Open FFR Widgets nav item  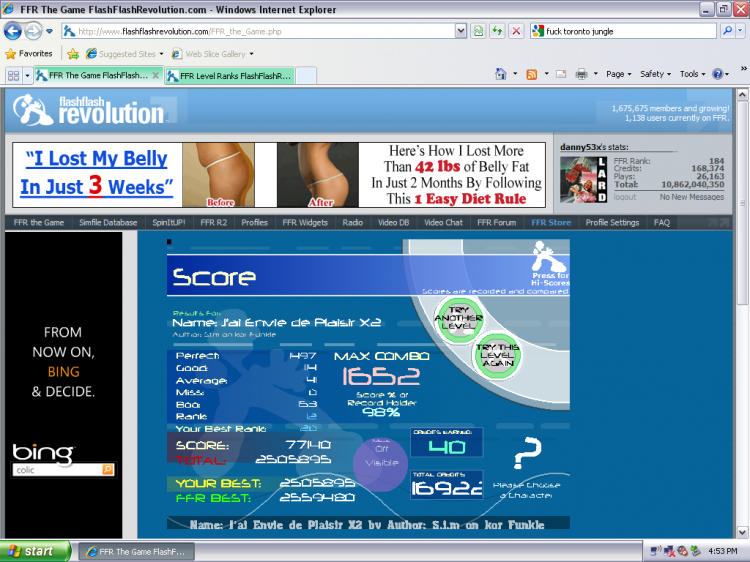(x=305, y=222)
